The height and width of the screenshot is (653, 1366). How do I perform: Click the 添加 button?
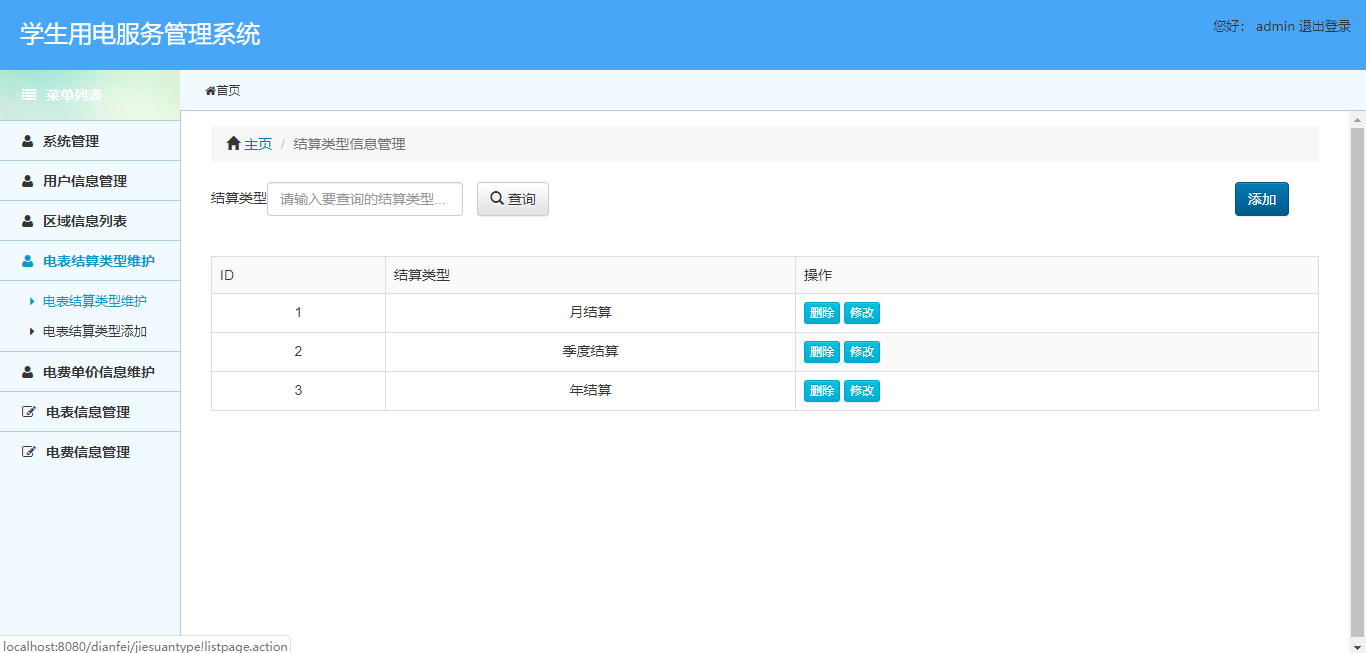tap(1261, 198)
